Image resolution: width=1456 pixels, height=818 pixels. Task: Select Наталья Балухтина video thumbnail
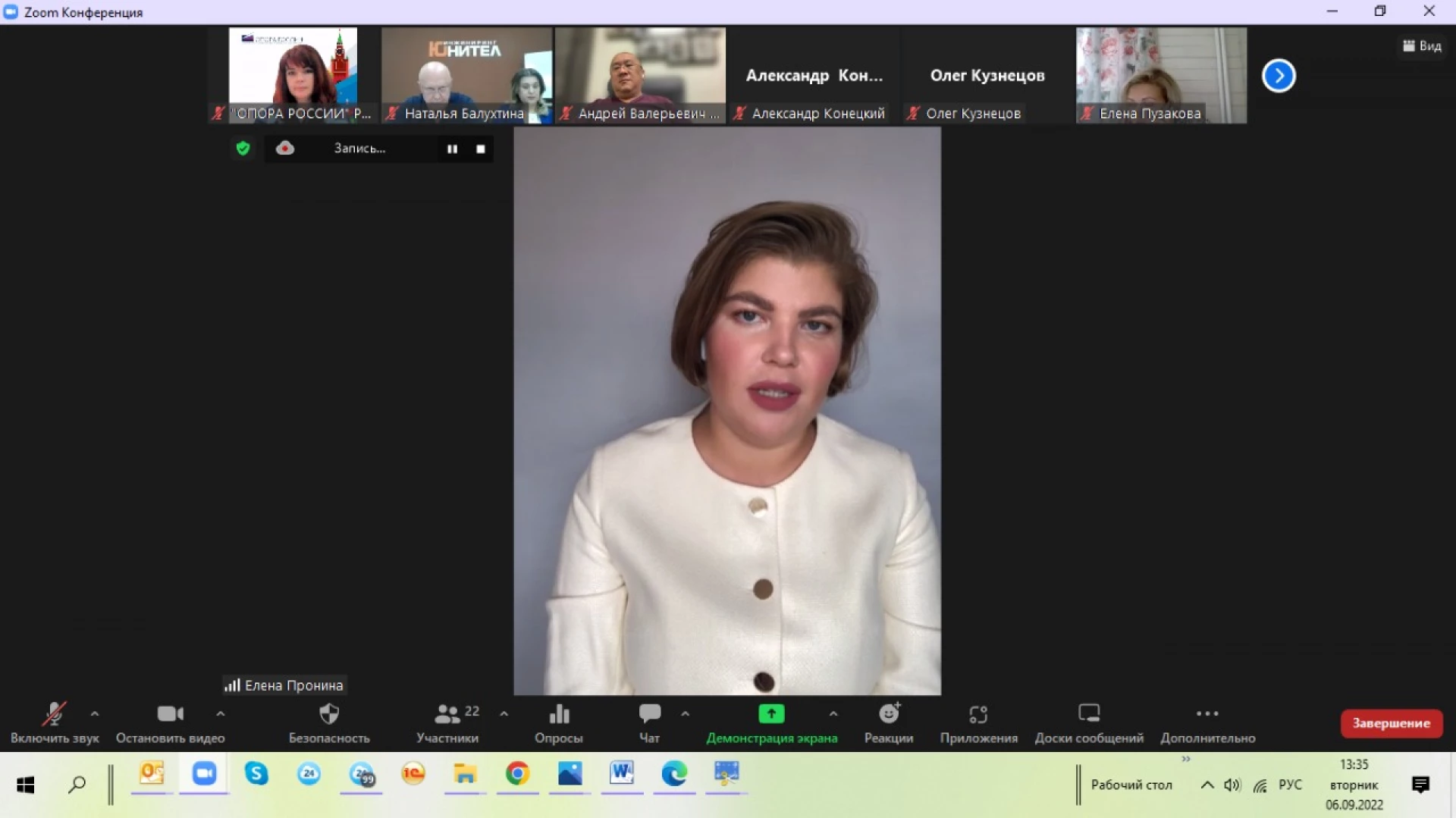click(x=466, y=75)
